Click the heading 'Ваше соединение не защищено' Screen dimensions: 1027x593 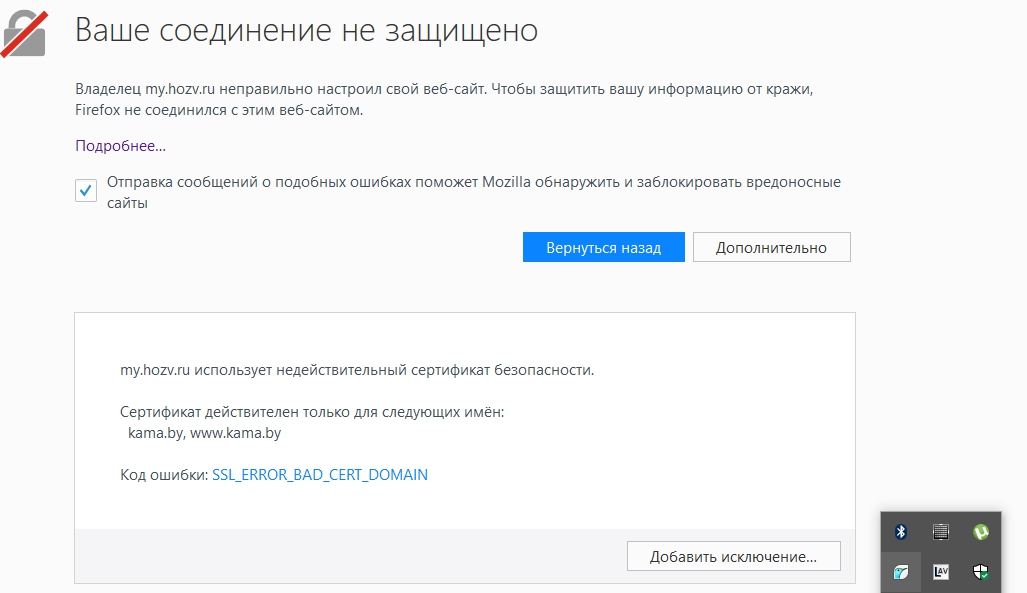pyautogui.click(x=306, y=31)
